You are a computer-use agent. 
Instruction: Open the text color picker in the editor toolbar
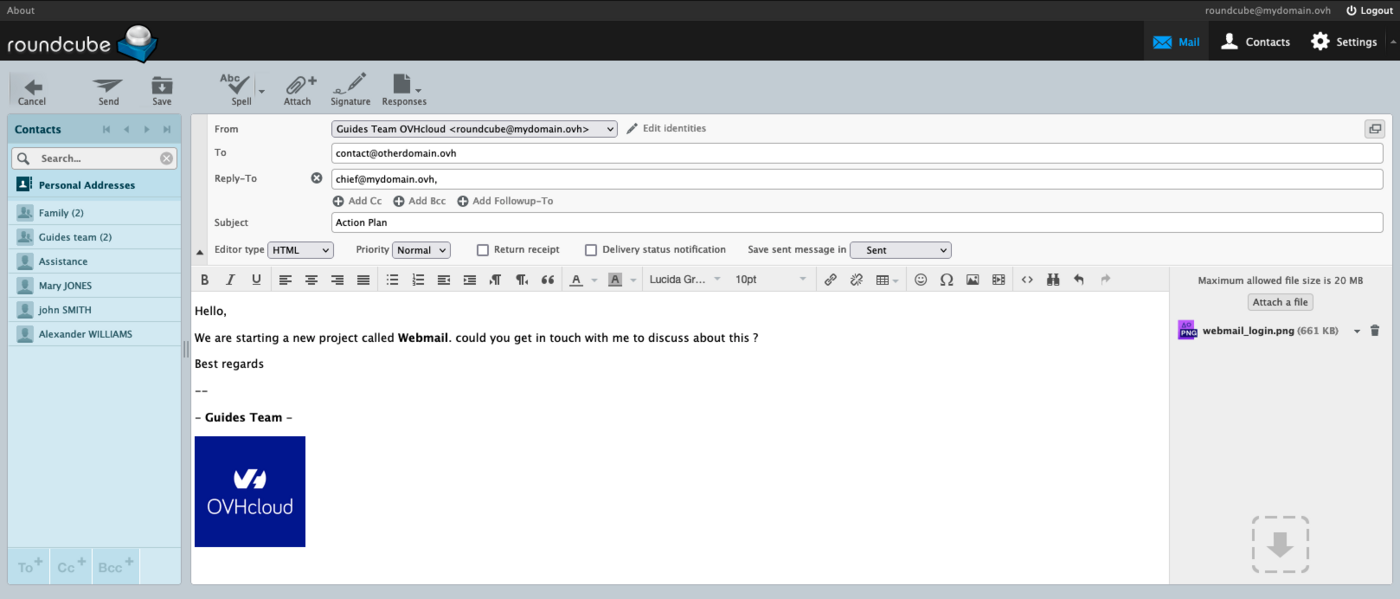point(576,280)
